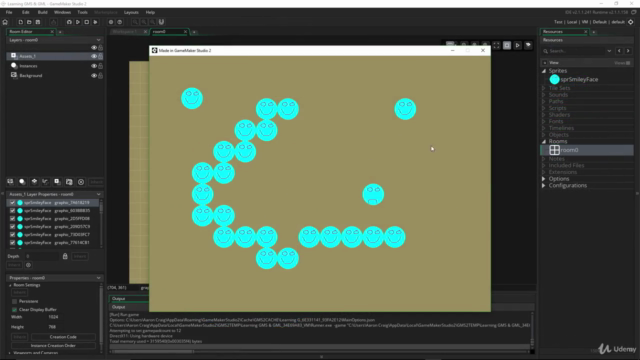Delete selected layer with circled X icon
The height and width of the screenshot is (360, 640).
point(81,182)
